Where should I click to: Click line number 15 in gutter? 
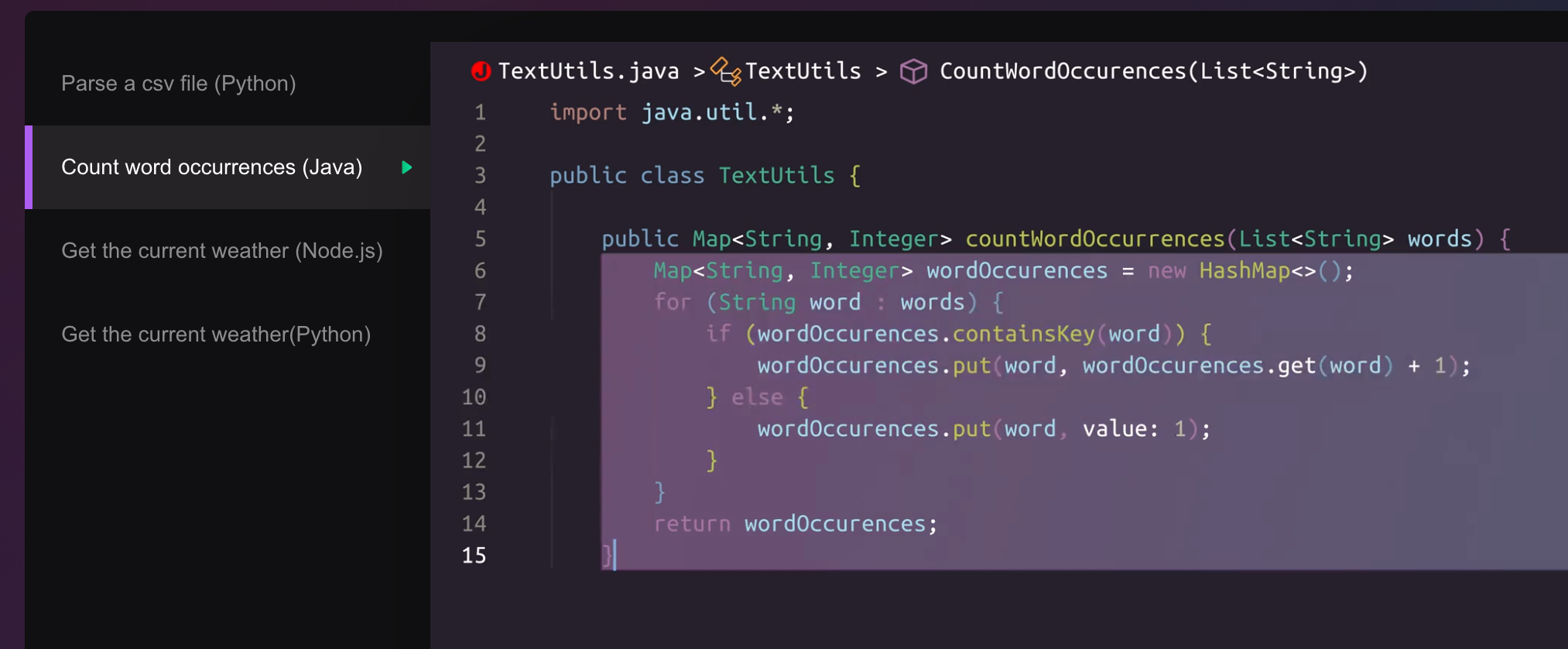tap(474, 556)
